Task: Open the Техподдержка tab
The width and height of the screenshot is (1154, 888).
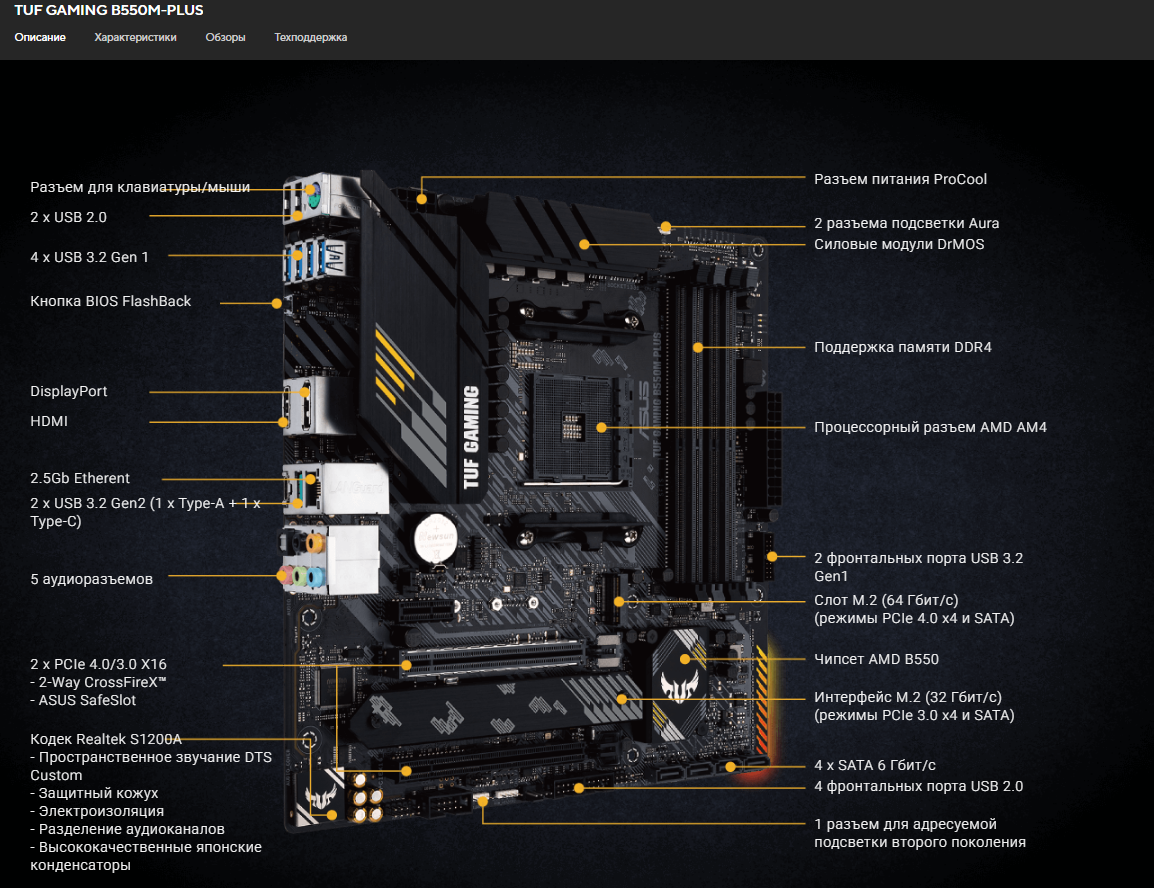Action: [311, 38]
